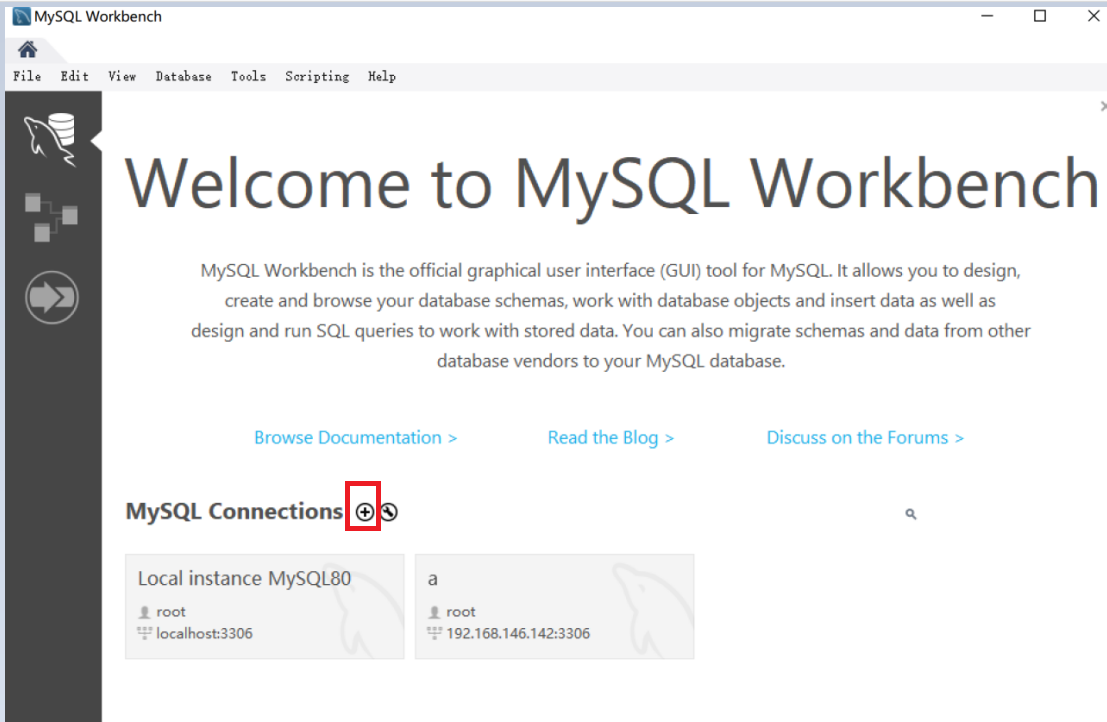
Task: Open the Help menu
Action: click(x=381, y=76)
